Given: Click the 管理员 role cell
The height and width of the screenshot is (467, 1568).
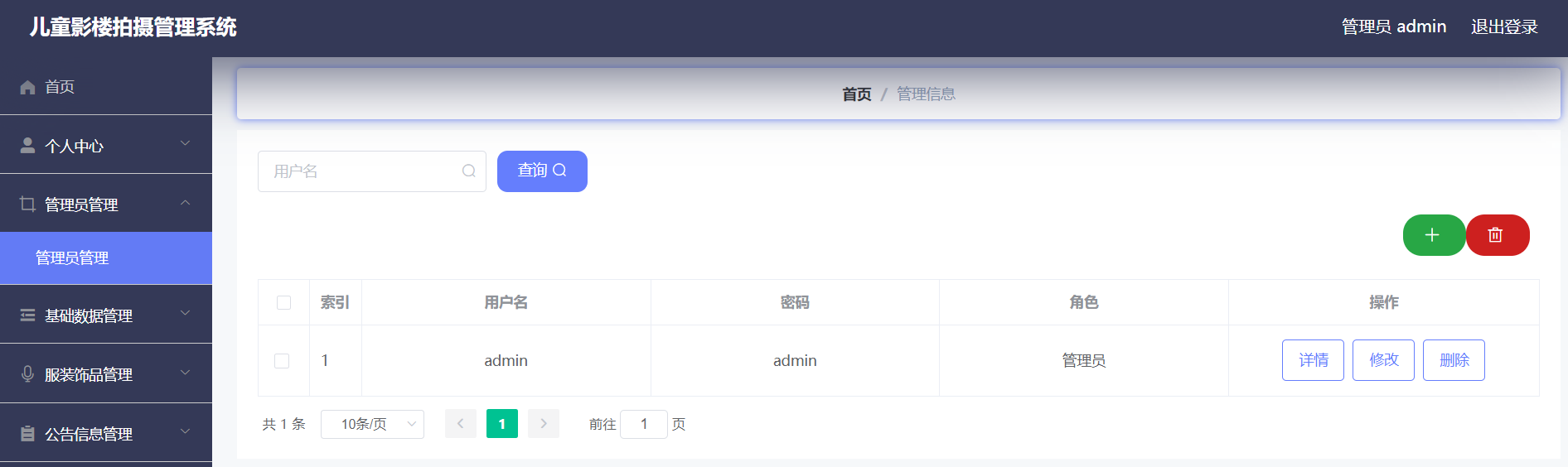Looking at the screenshot, I should (1084, 360).
